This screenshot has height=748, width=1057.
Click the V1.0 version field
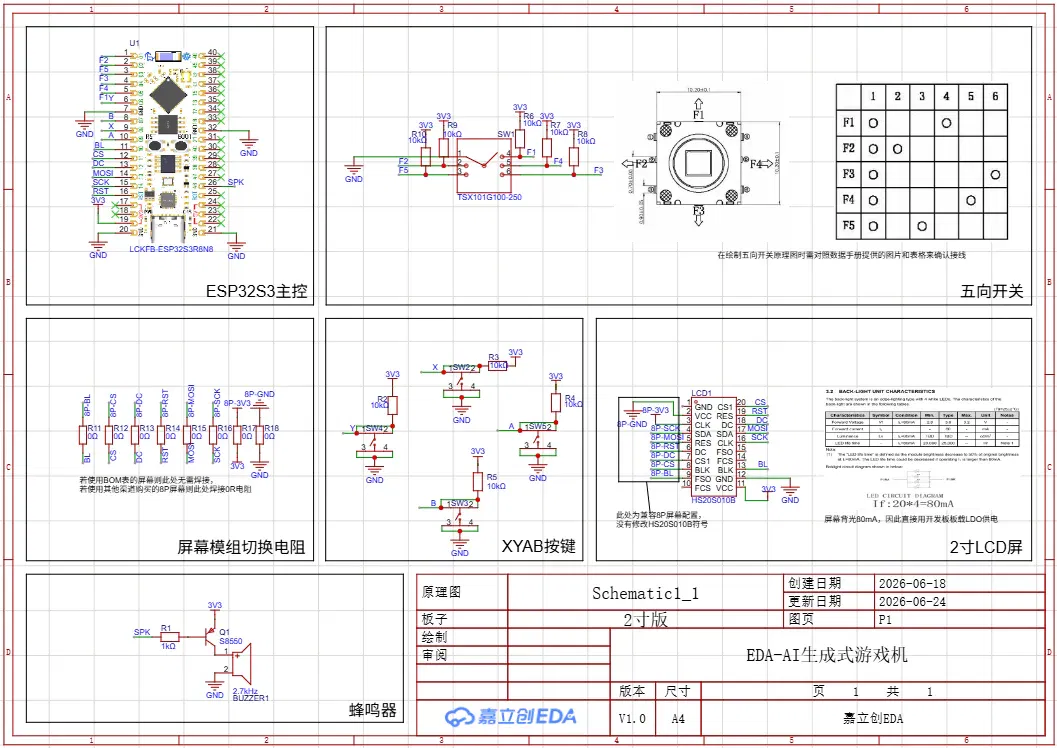click(x=632, y=718)
